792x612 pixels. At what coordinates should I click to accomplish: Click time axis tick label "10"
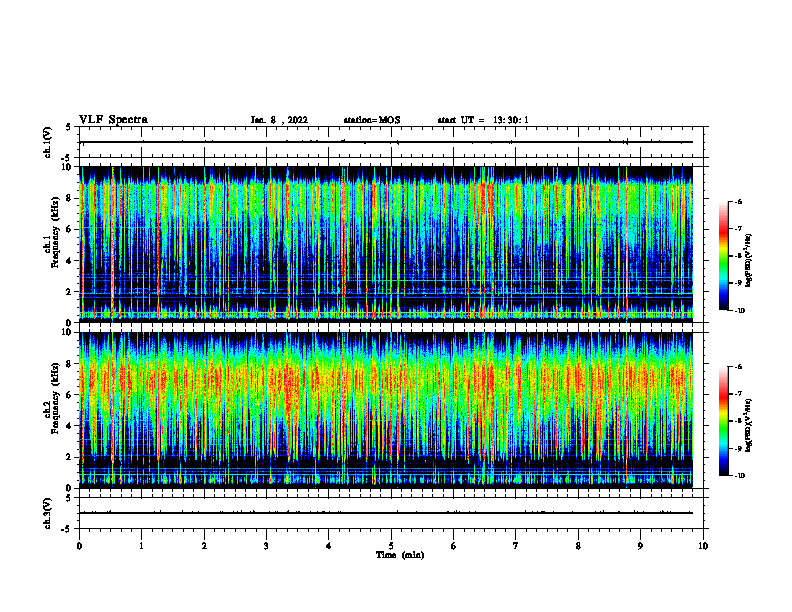click(x=703, y=546)
